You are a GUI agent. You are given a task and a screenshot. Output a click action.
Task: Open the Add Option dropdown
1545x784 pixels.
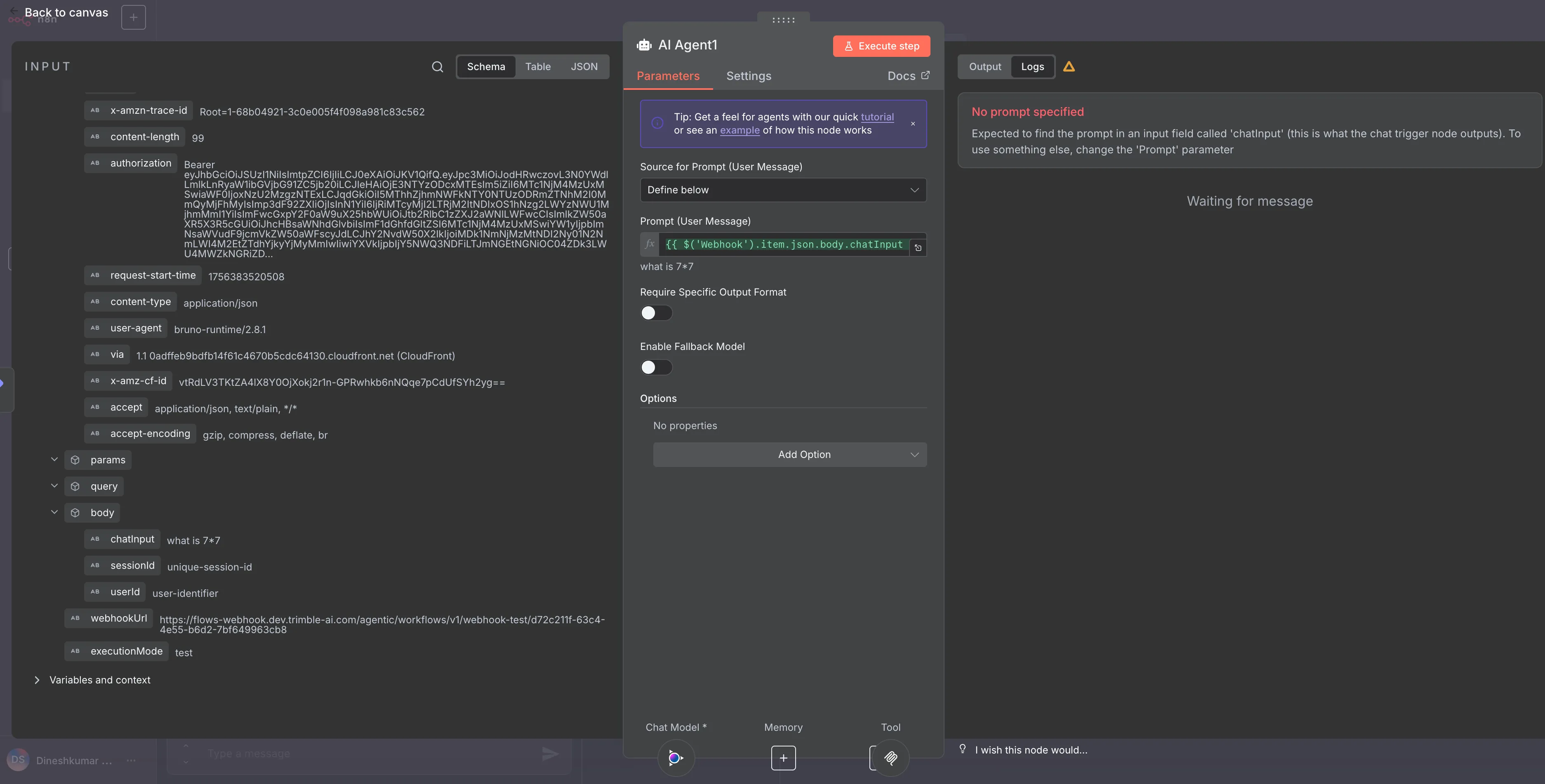coord(789,454)
